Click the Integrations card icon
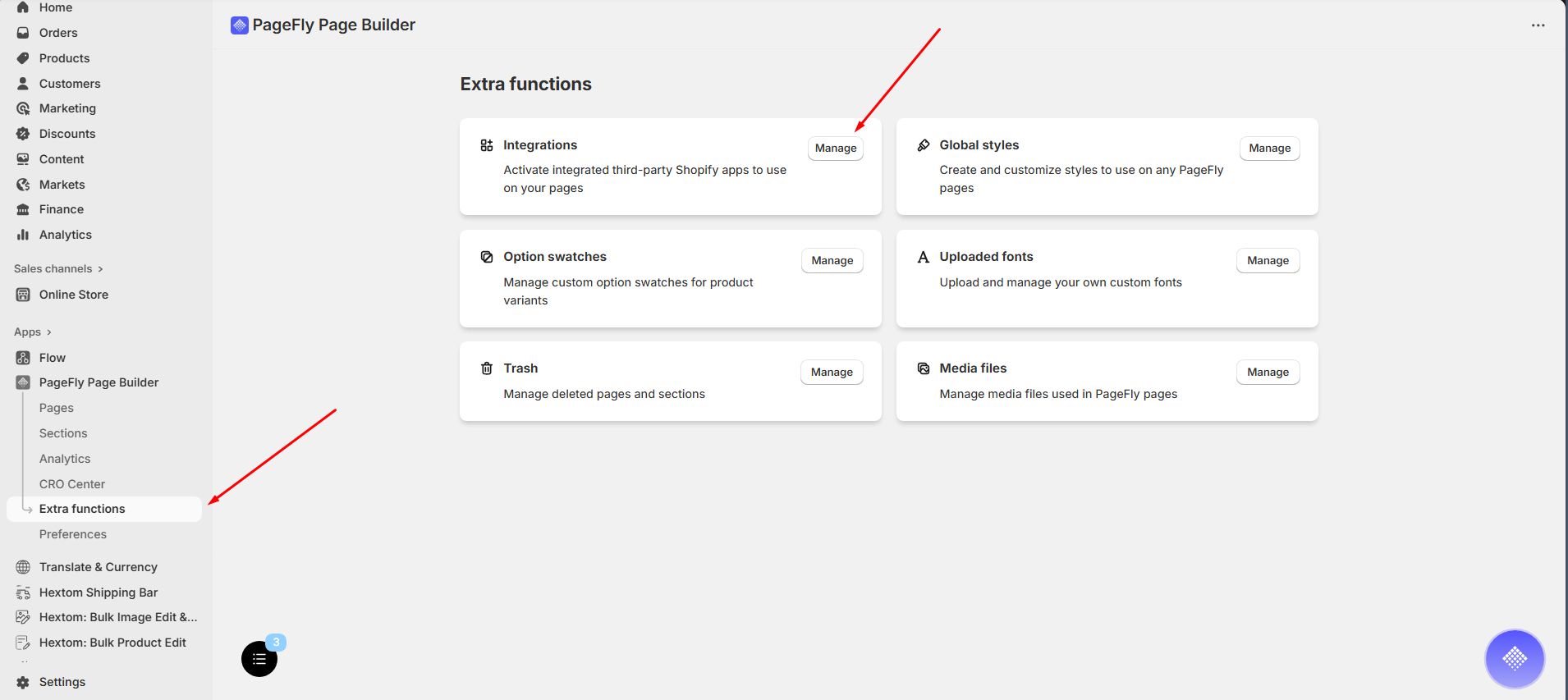 487,145
